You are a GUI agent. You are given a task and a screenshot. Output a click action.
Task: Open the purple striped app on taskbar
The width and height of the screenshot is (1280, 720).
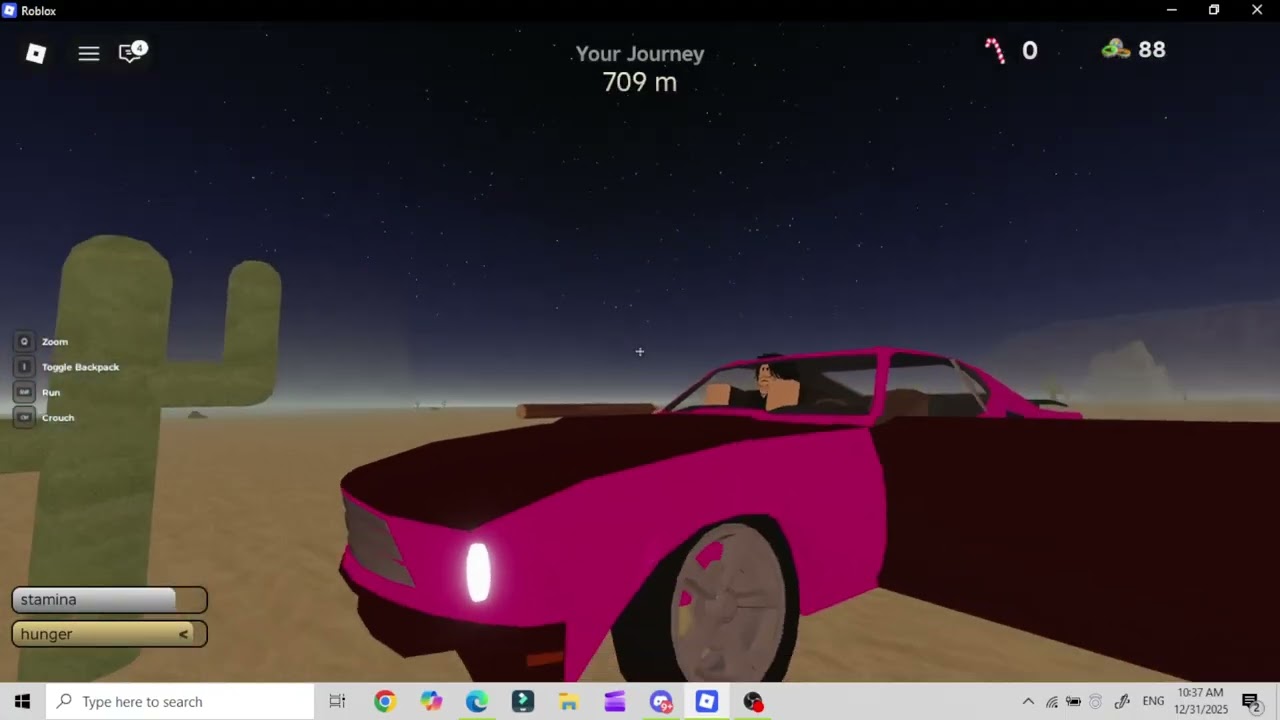(615, 702)
